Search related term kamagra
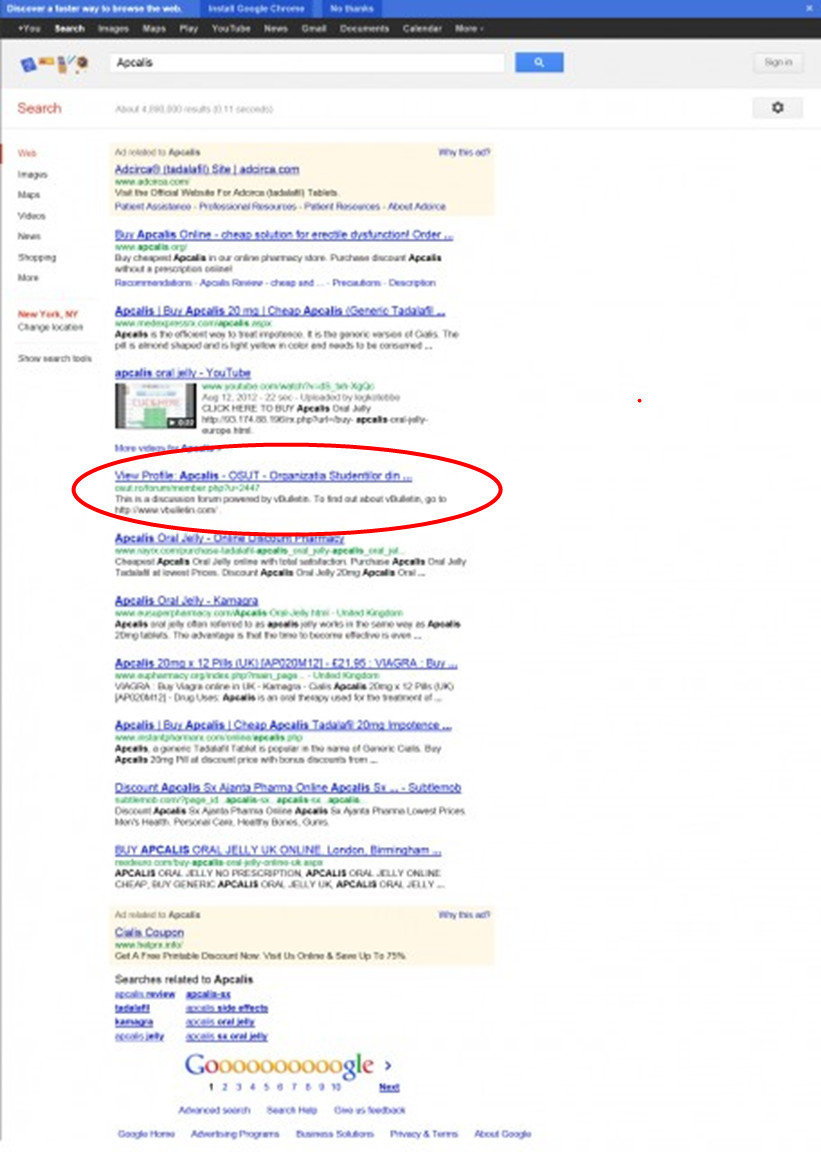Screen dimensions: 821x1152 pyautogui.click(x=134, y=1022)
